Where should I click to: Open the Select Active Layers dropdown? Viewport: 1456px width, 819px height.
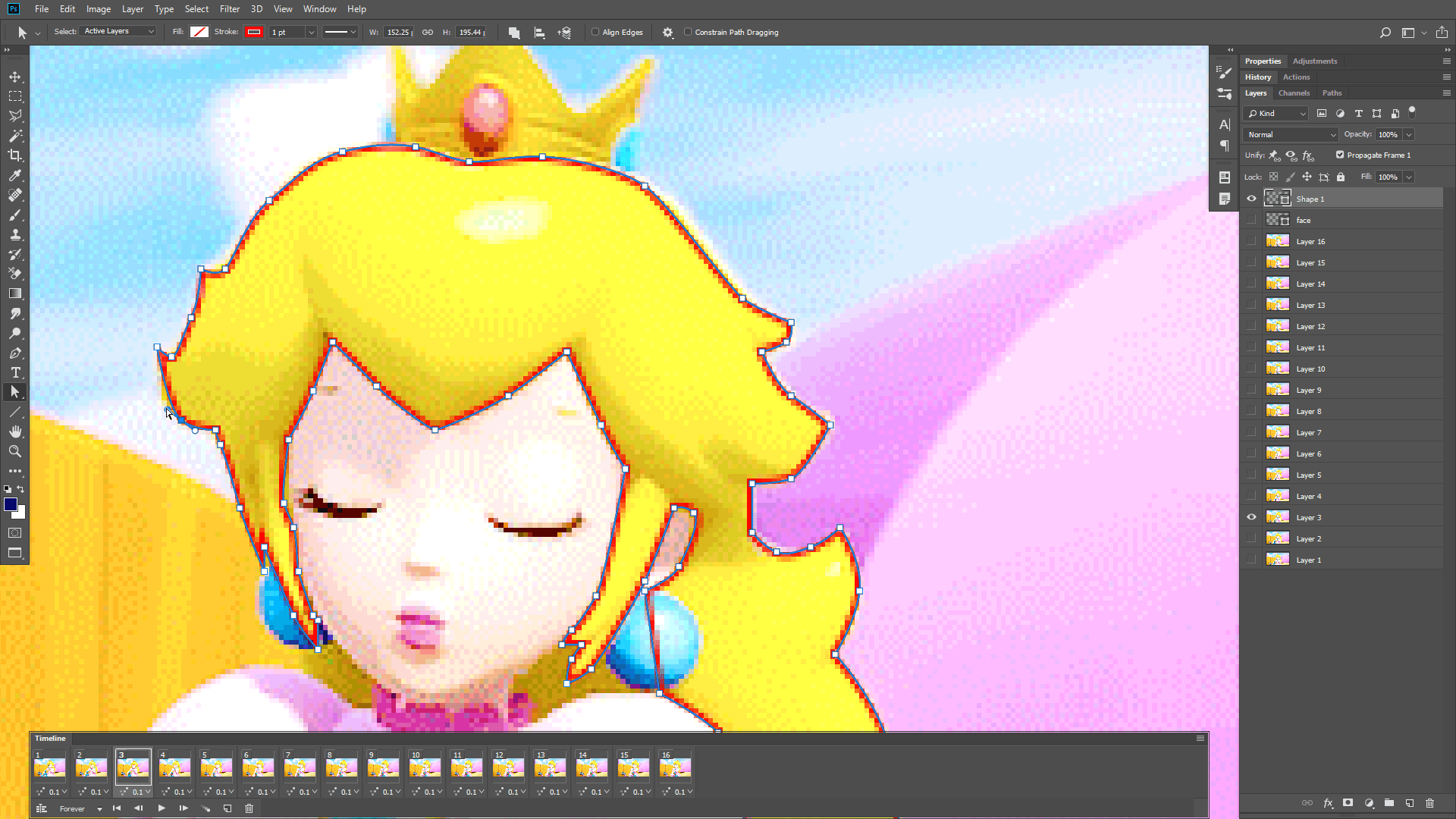tap(119, 31)
